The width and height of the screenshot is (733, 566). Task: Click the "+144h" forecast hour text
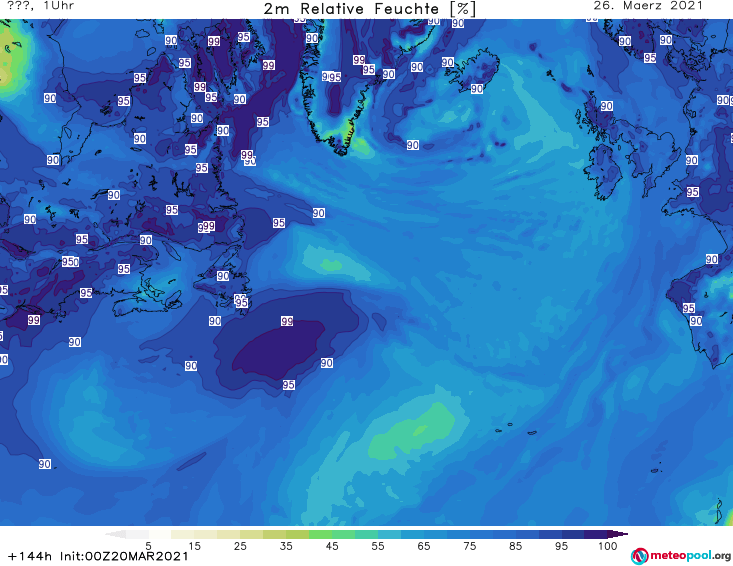tap(30, 556)
